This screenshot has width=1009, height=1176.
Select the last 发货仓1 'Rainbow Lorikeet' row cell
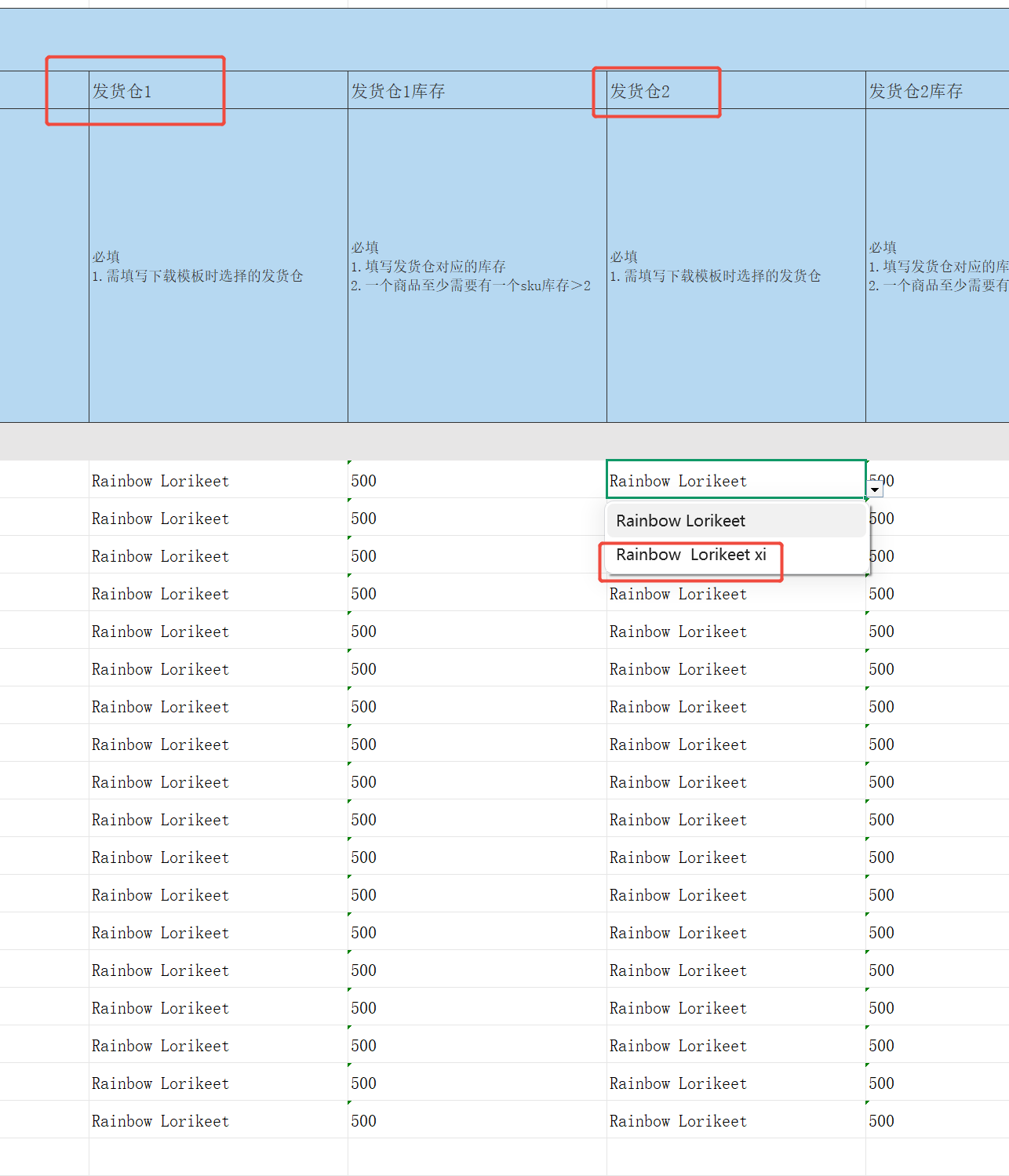tap(218, 1120)
